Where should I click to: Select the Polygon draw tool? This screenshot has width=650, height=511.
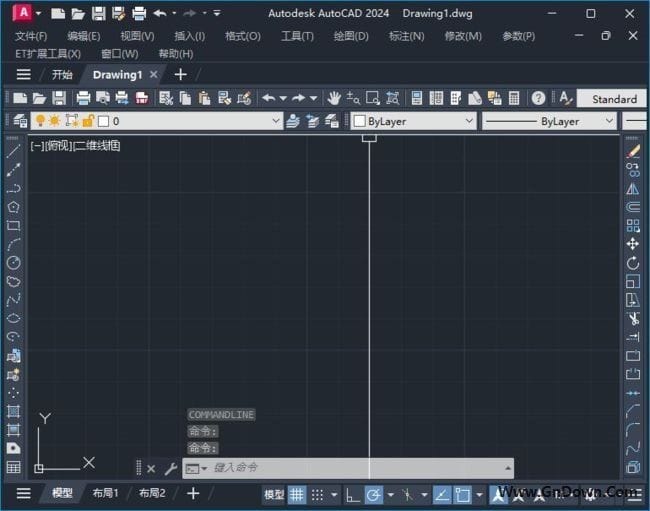[x=13, y=207]
